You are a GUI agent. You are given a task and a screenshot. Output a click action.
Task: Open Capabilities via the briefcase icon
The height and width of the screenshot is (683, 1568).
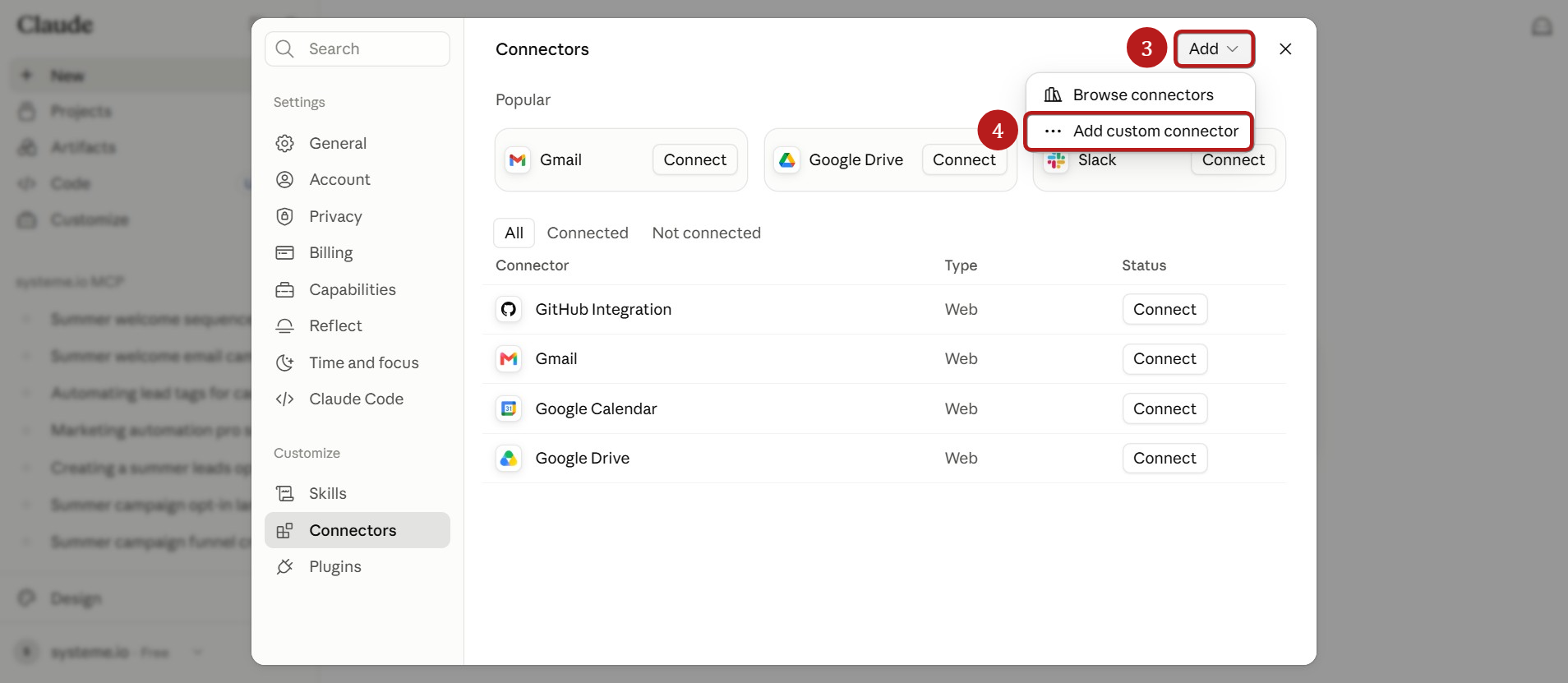pos(285,289)
